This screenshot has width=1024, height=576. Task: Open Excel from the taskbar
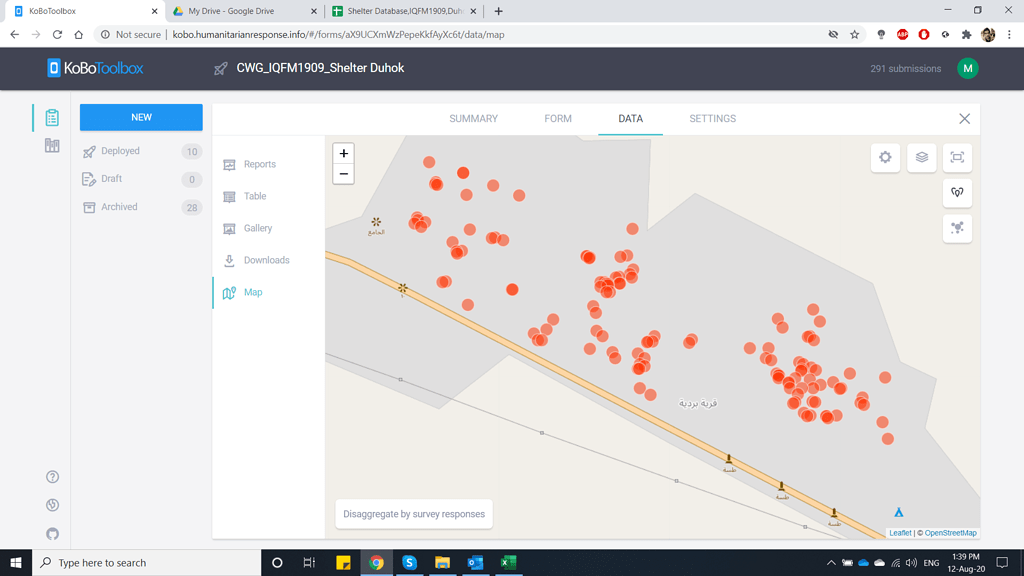pyautogui.click(x=508, y=562)
